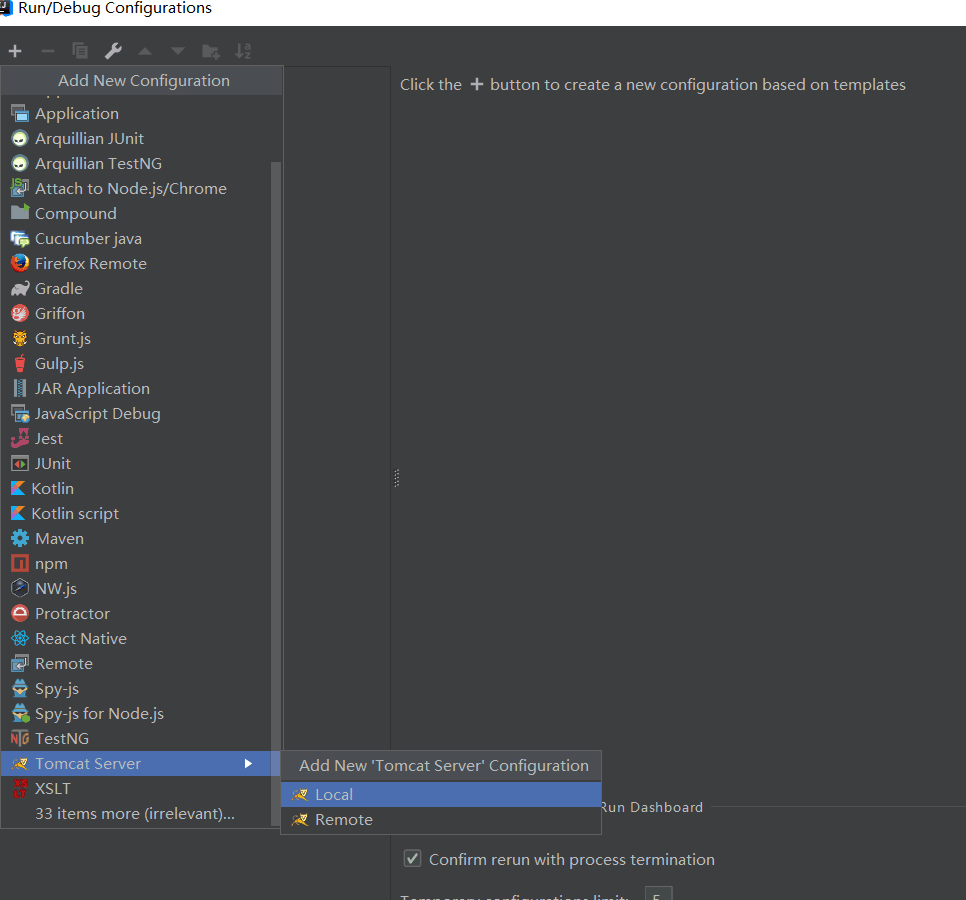Select the Kotlin configuration entry
This screenshot has width=966, height=900.
coord(136,489)
